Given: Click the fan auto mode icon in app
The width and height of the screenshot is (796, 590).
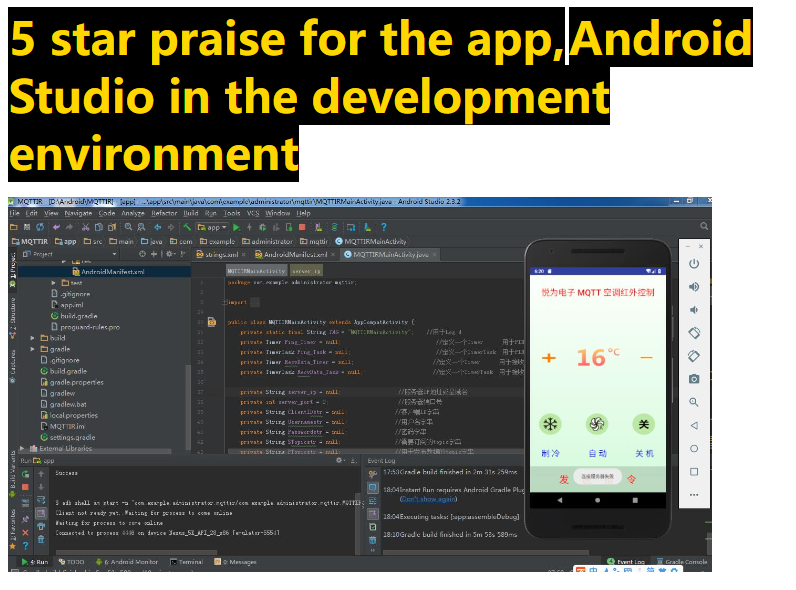Looking at the screenshot, I should (x=597, y=424).
